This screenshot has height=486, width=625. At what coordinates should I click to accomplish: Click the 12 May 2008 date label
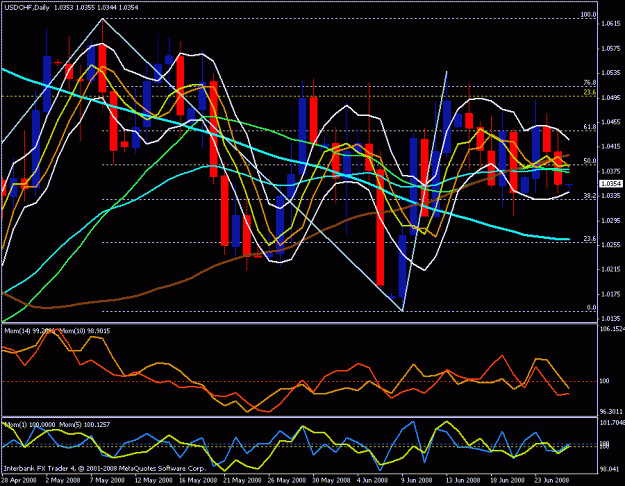153,480
